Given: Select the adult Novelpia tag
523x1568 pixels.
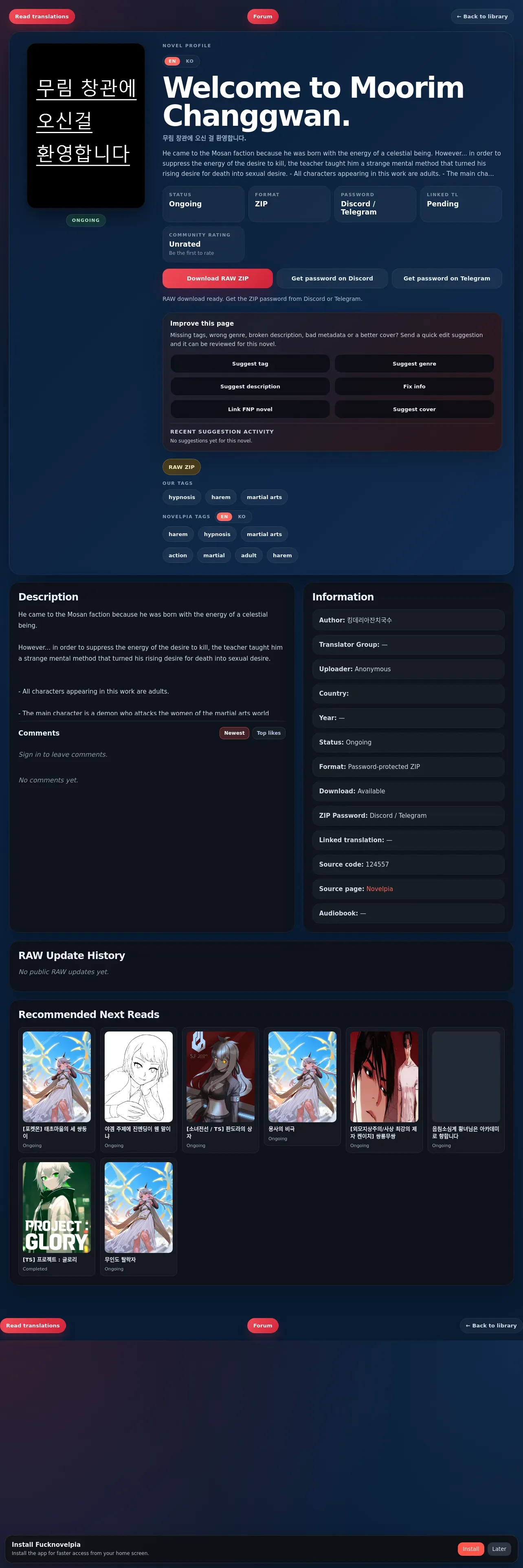Looking at the screenshot, I should click(x=248, y=555).
